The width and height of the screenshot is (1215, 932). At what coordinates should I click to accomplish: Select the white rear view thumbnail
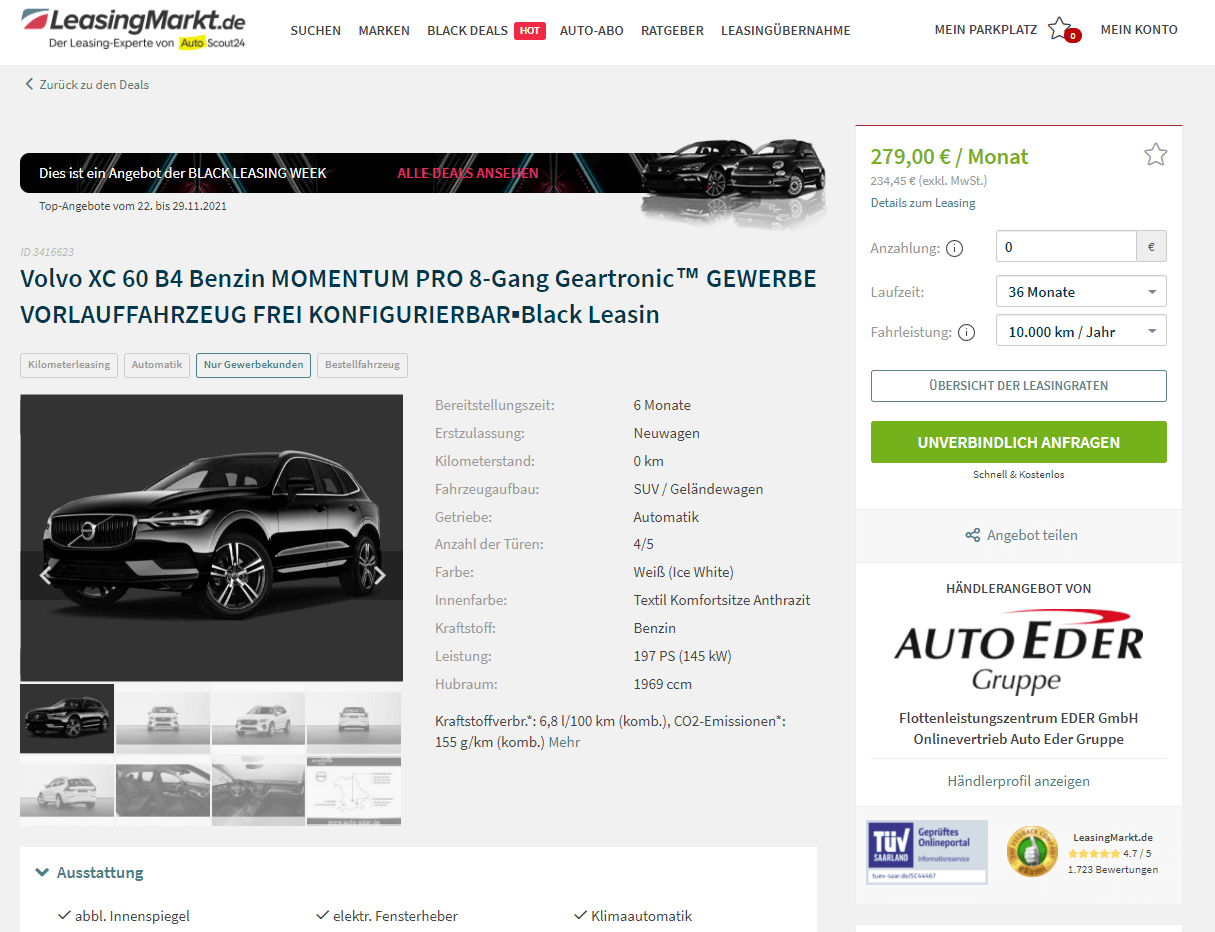coord(354,718)
